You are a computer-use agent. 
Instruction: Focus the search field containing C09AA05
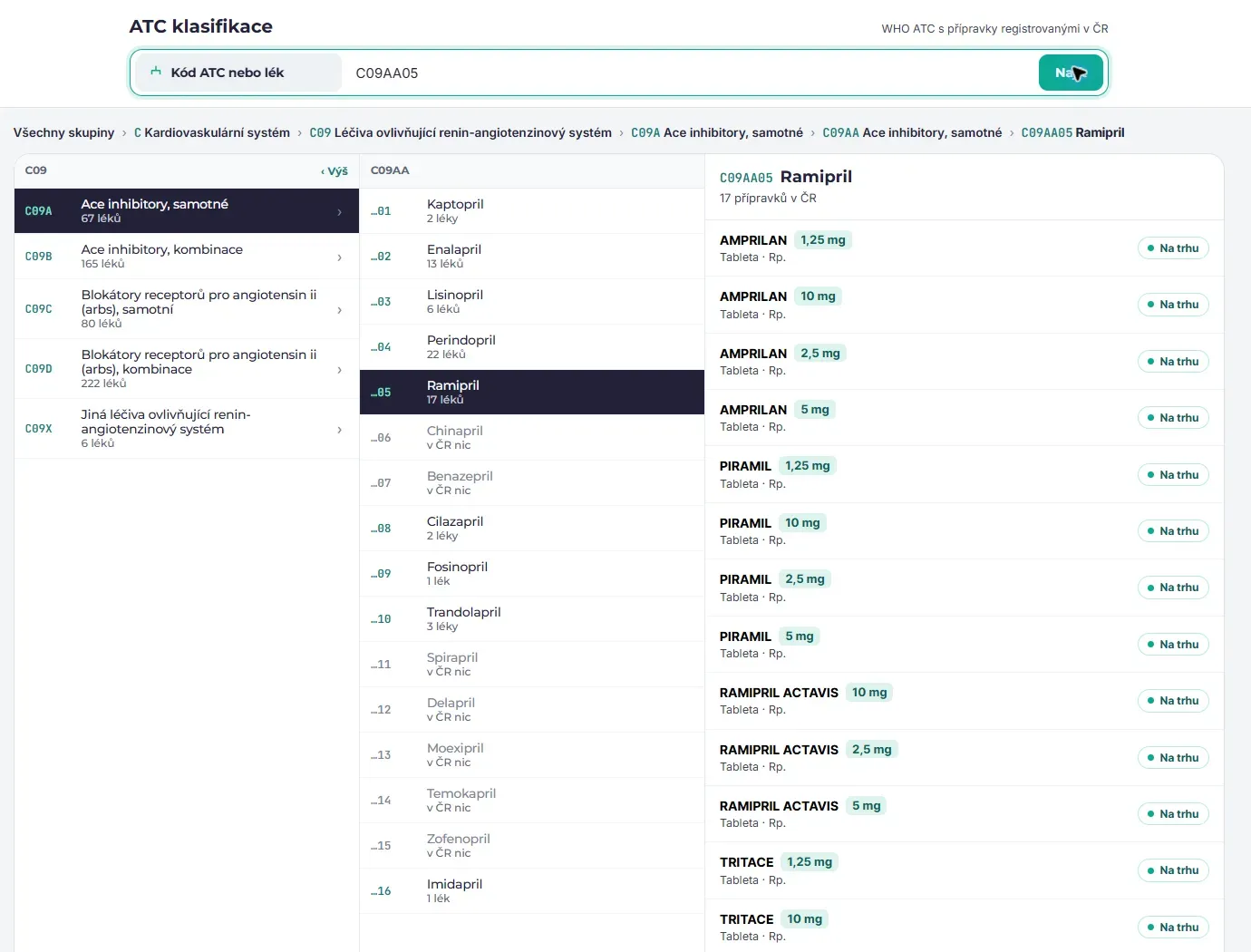(x=689, y=73)
